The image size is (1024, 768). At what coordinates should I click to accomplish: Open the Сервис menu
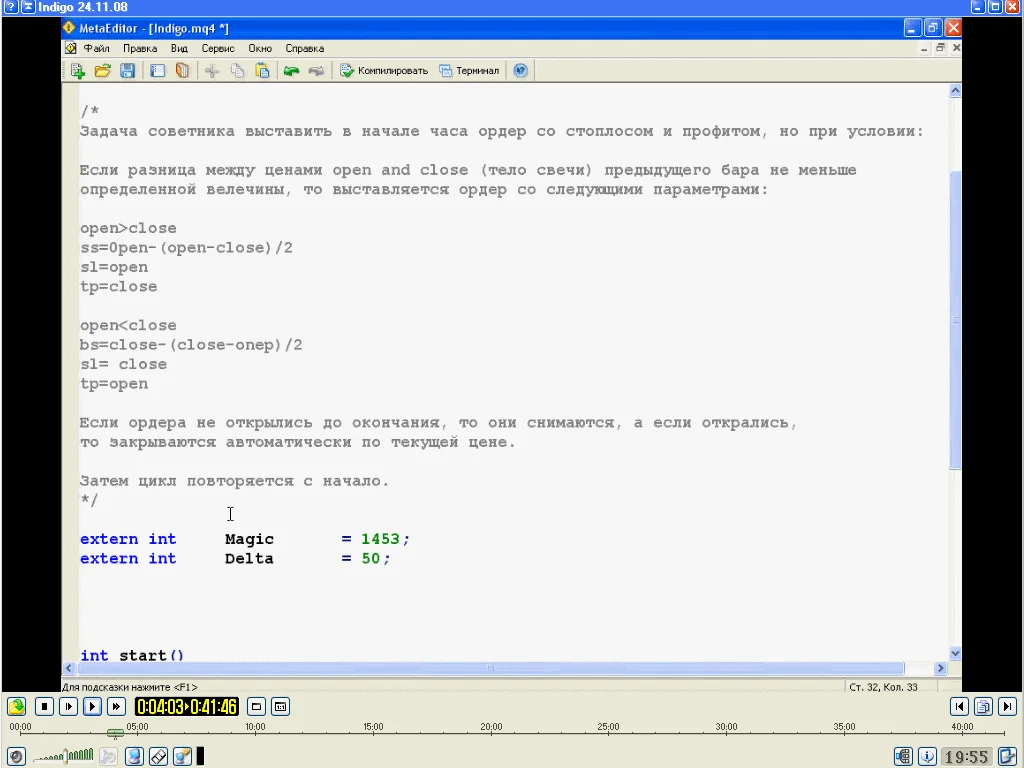(217, 48)
